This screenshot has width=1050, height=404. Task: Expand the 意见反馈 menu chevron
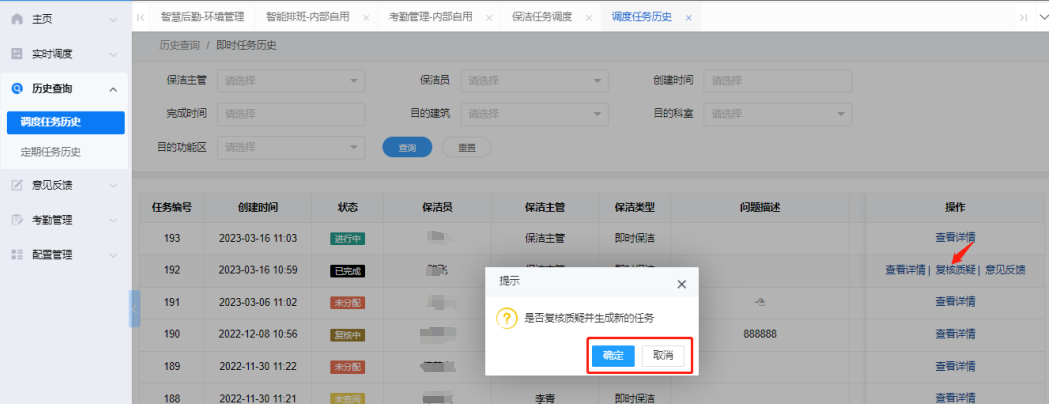(x=113, y=186)
